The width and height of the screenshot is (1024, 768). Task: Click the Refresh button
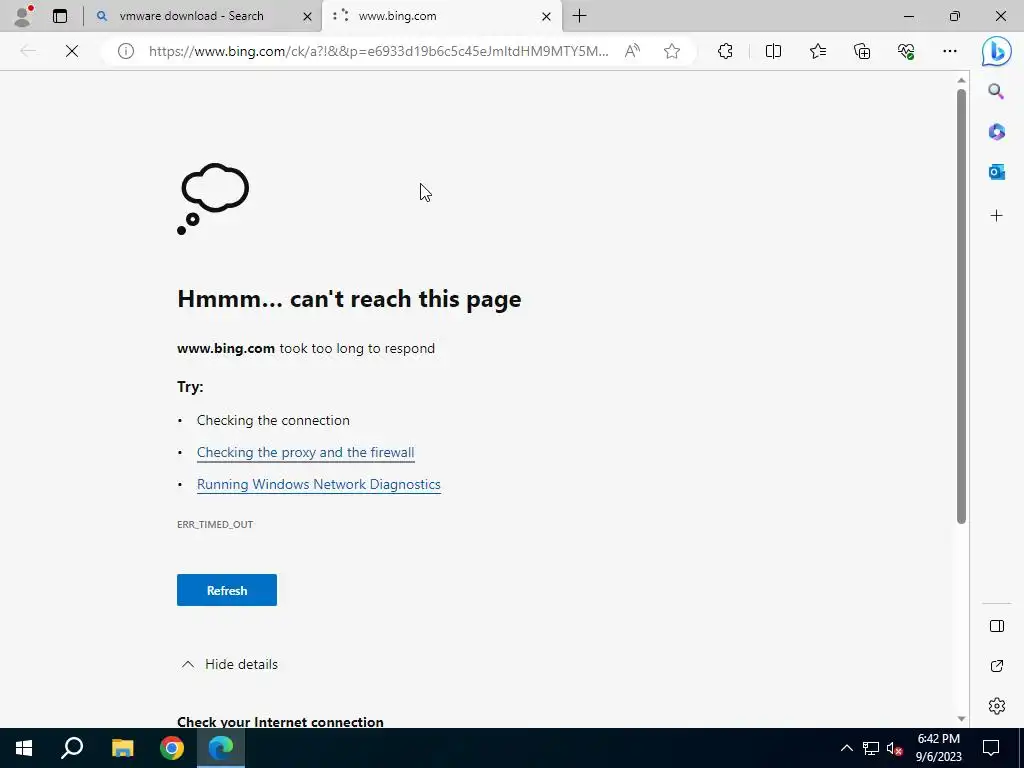point(227,590)
